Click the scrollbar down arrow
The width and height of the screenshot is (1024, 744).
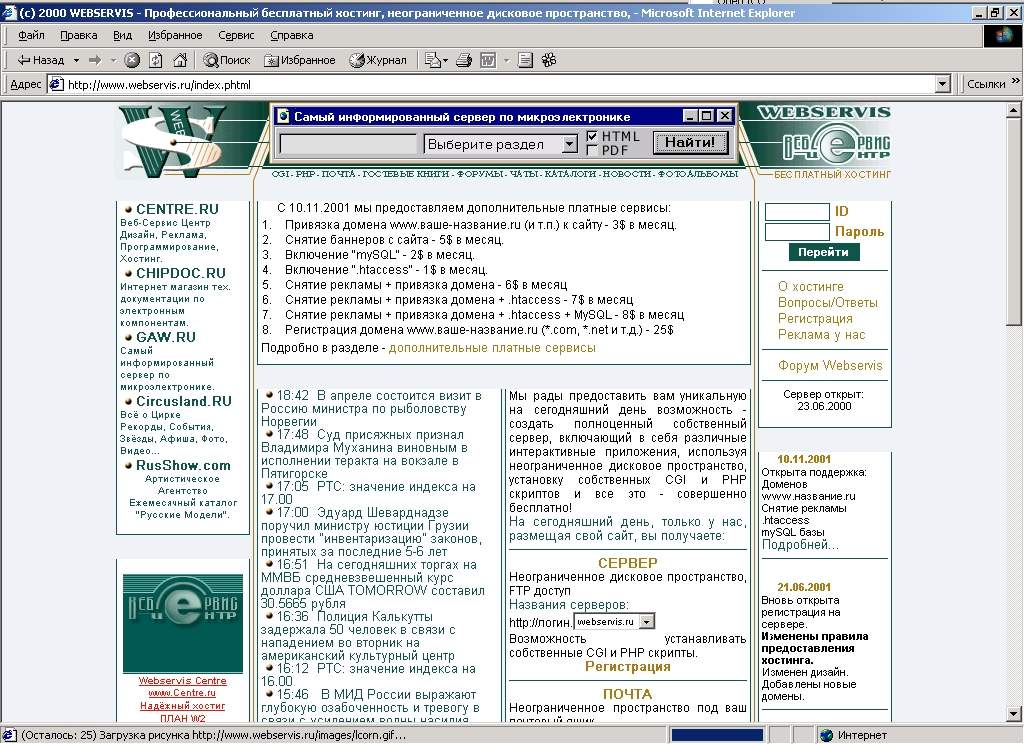pyautogui.click(x=1013, y=715)
